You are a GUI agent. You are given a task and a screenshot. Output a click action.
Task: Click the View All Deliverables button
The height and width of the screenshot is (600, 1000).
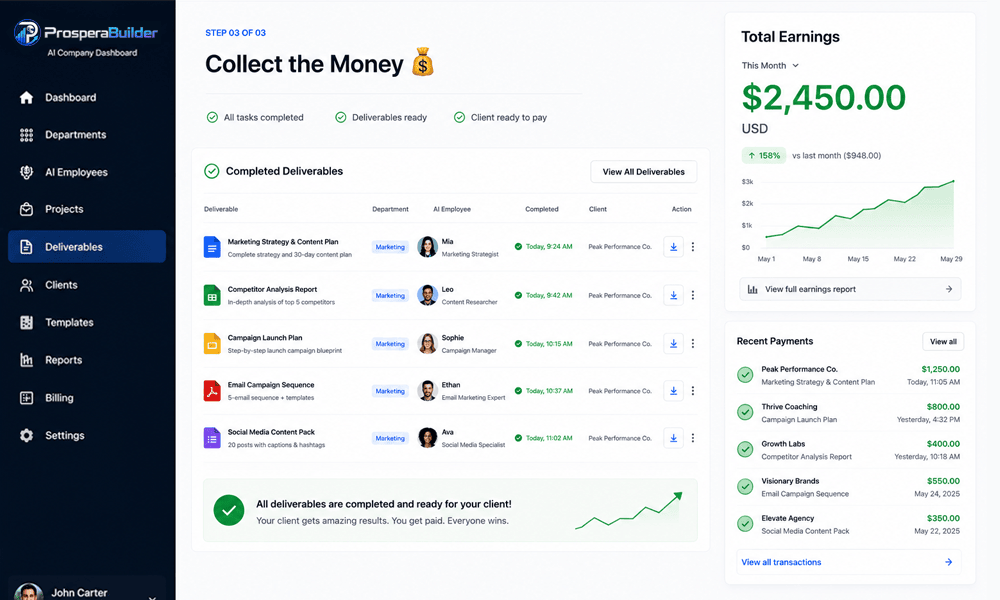(x=643, y=172)
